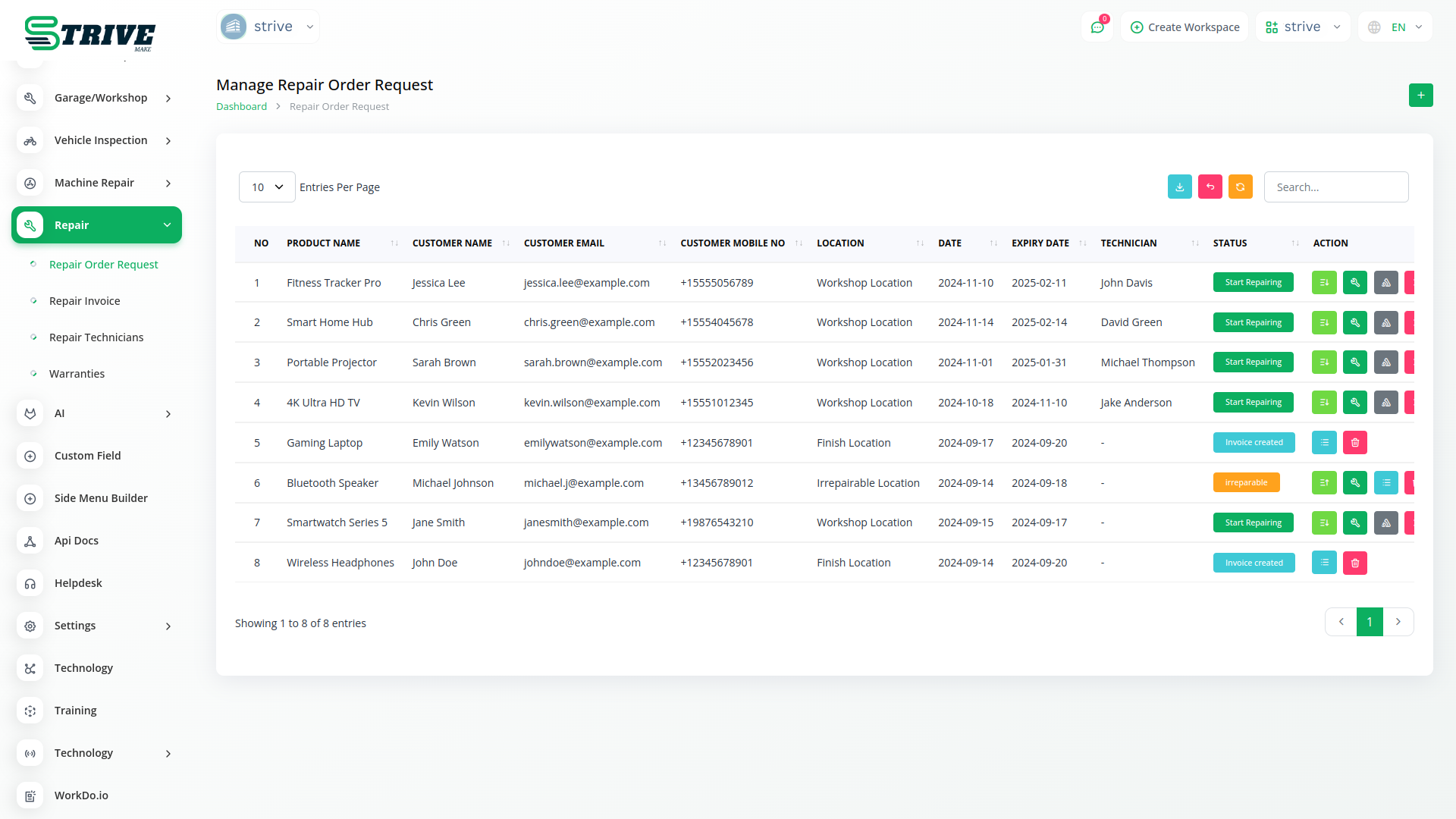The height and width of the screenshot is (819, 1456).
Task: Click the pink undo/back arrow icon
Action: click(x=1210, y=187)
